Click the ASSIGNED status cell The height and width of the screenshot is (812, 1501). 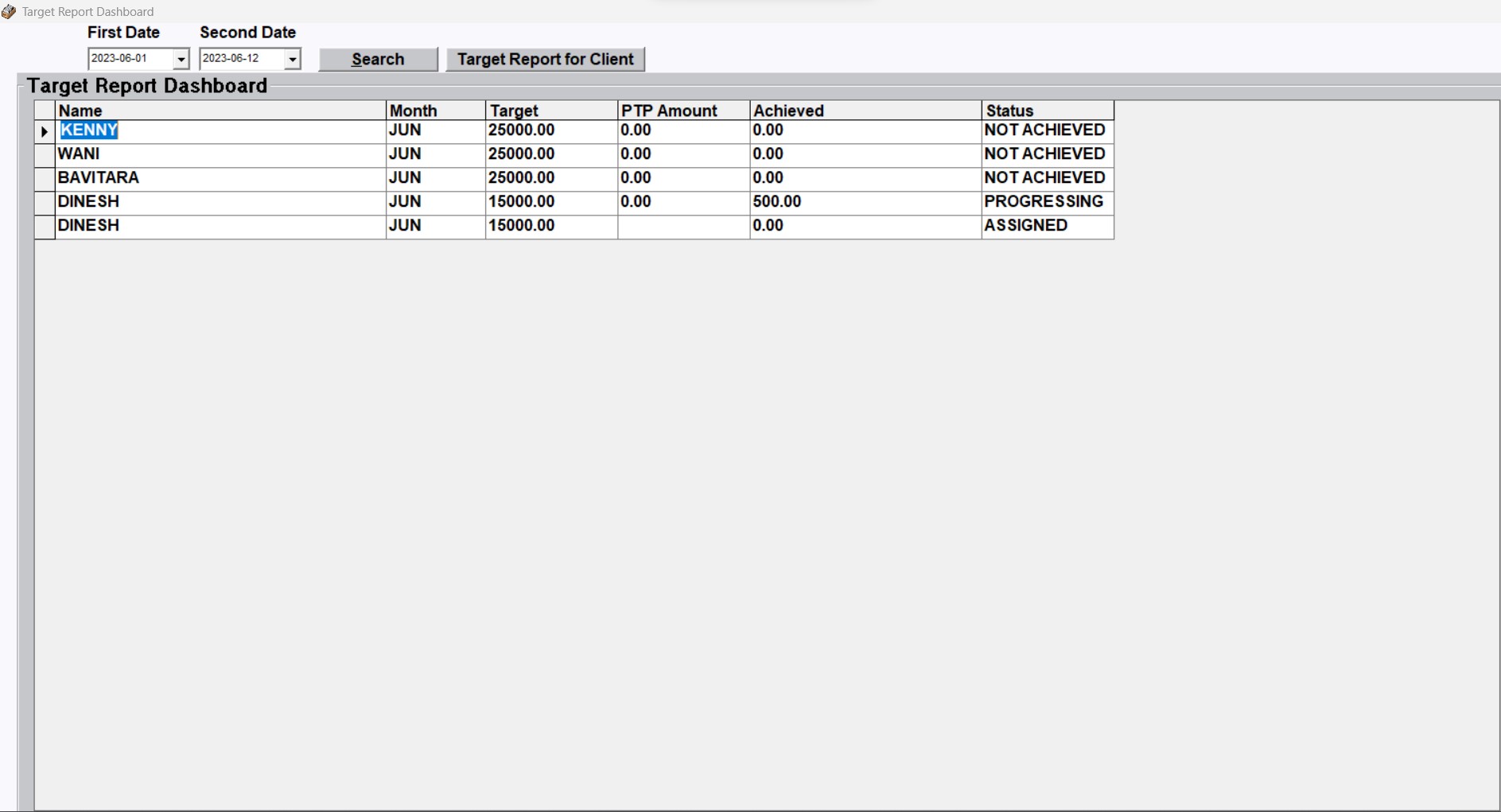(x=1047, y=226)
